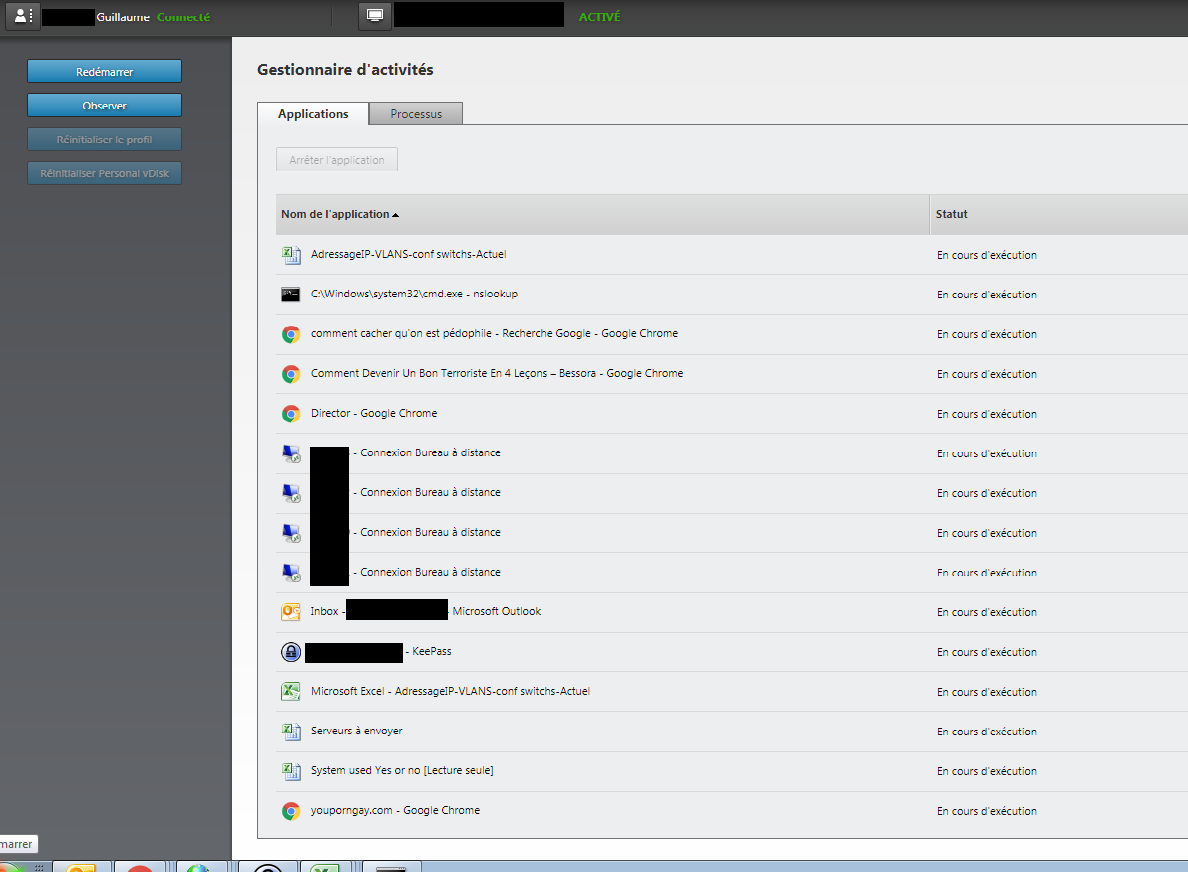Click the Chrome icon beside Director
Viewport: 1188px width, 872px height.
pyautogui.click(x=291, y=414)
